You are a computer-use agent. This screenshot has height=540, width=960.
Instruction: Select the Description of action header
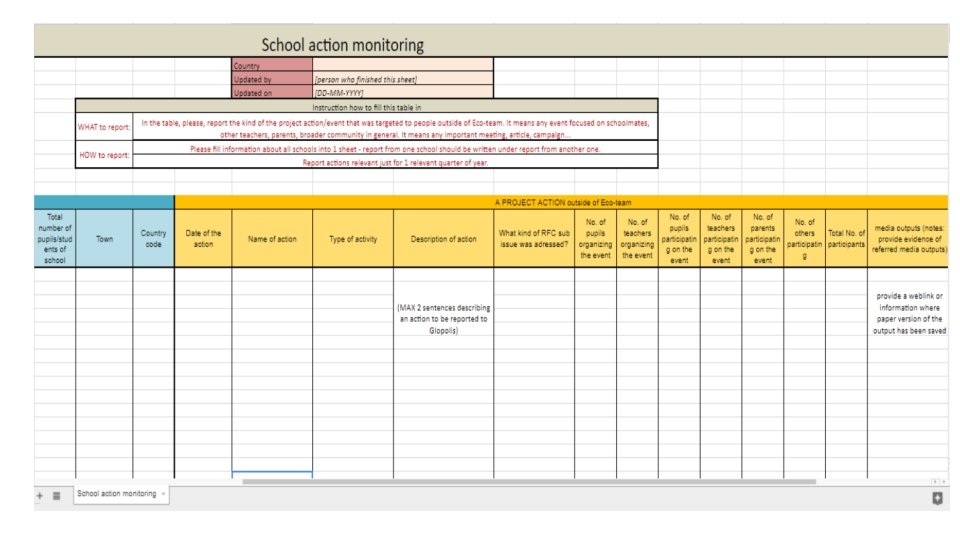pos(443,238)
